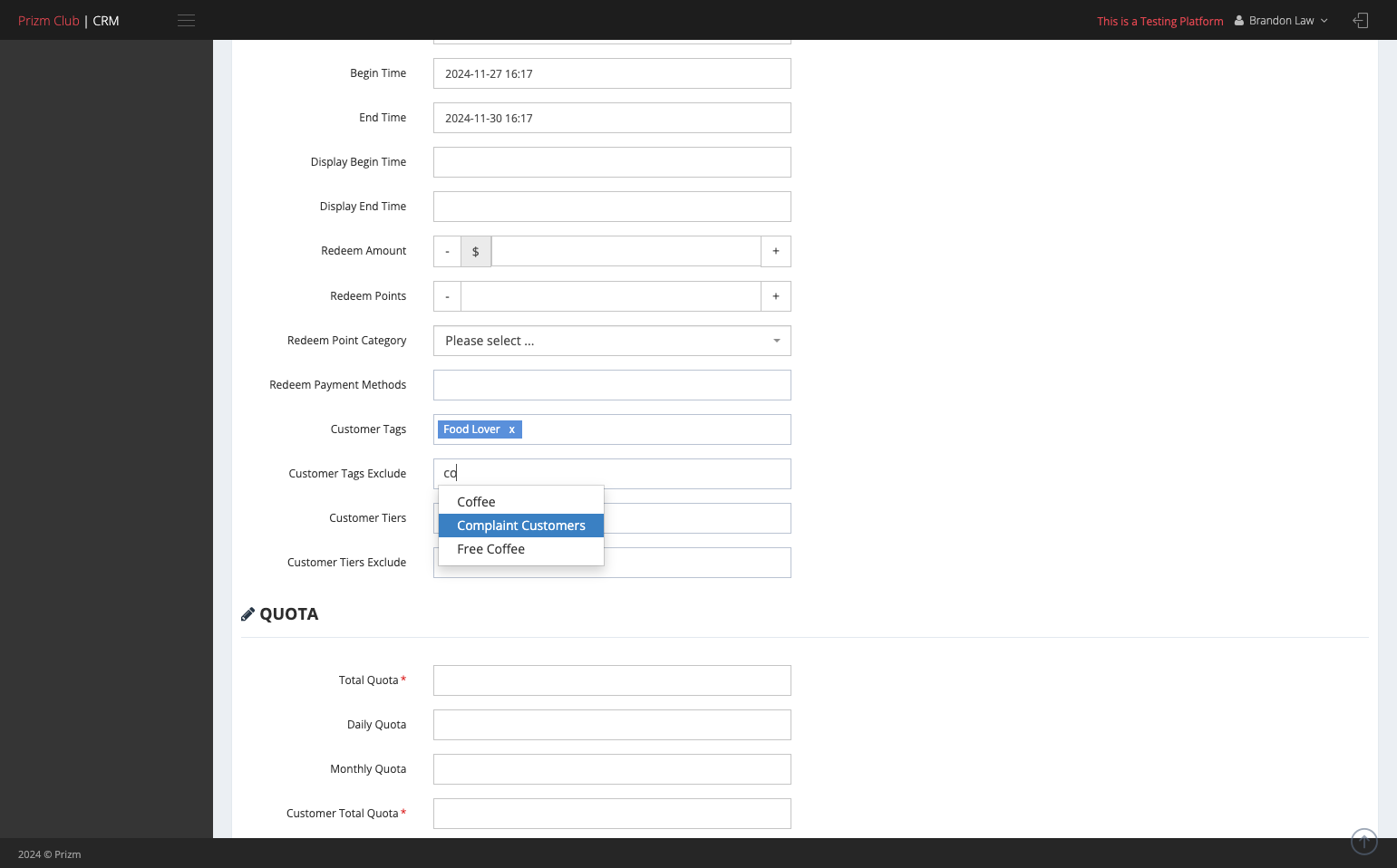
Task: Remove the Food Lover tag
Action: tap(511, 429)
